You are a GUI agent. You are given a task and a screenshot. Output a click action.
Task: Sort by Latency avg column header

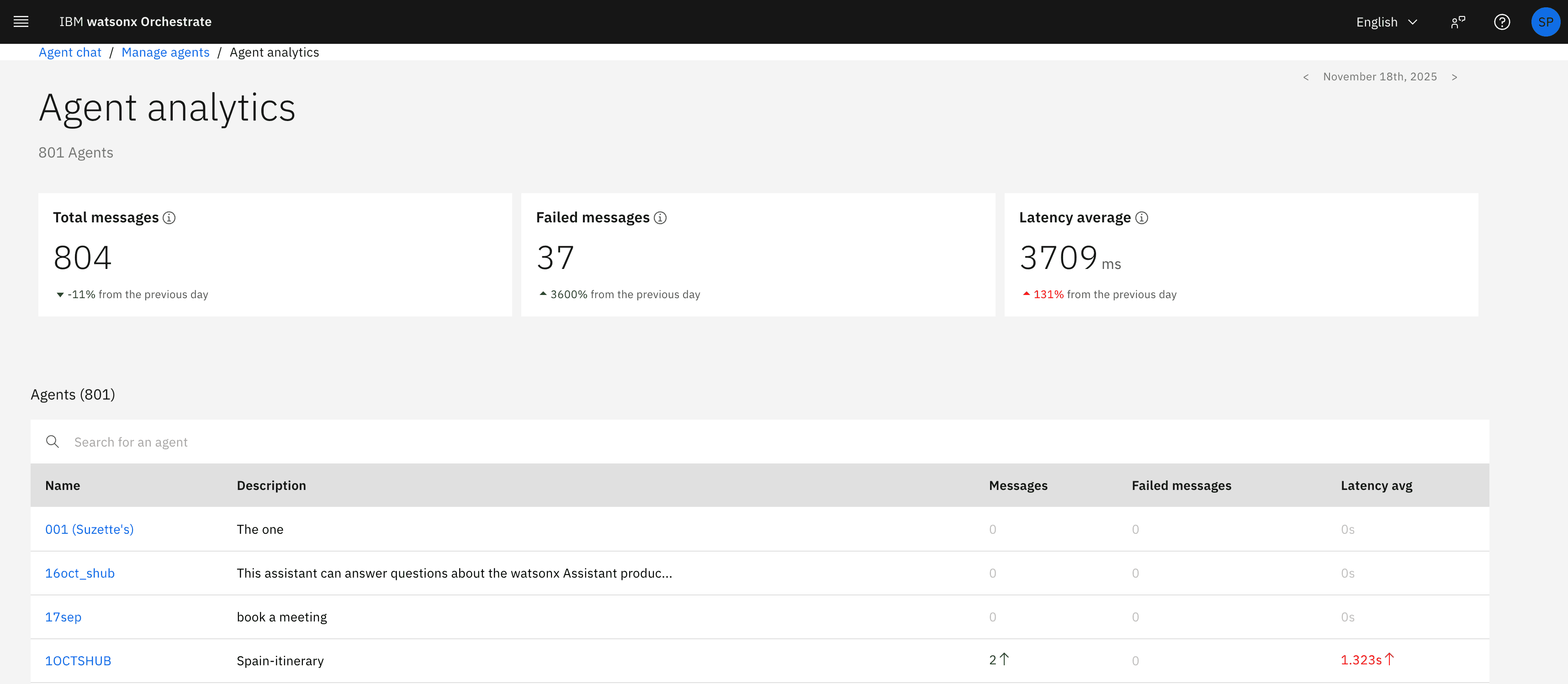(x=1376, y=486)
